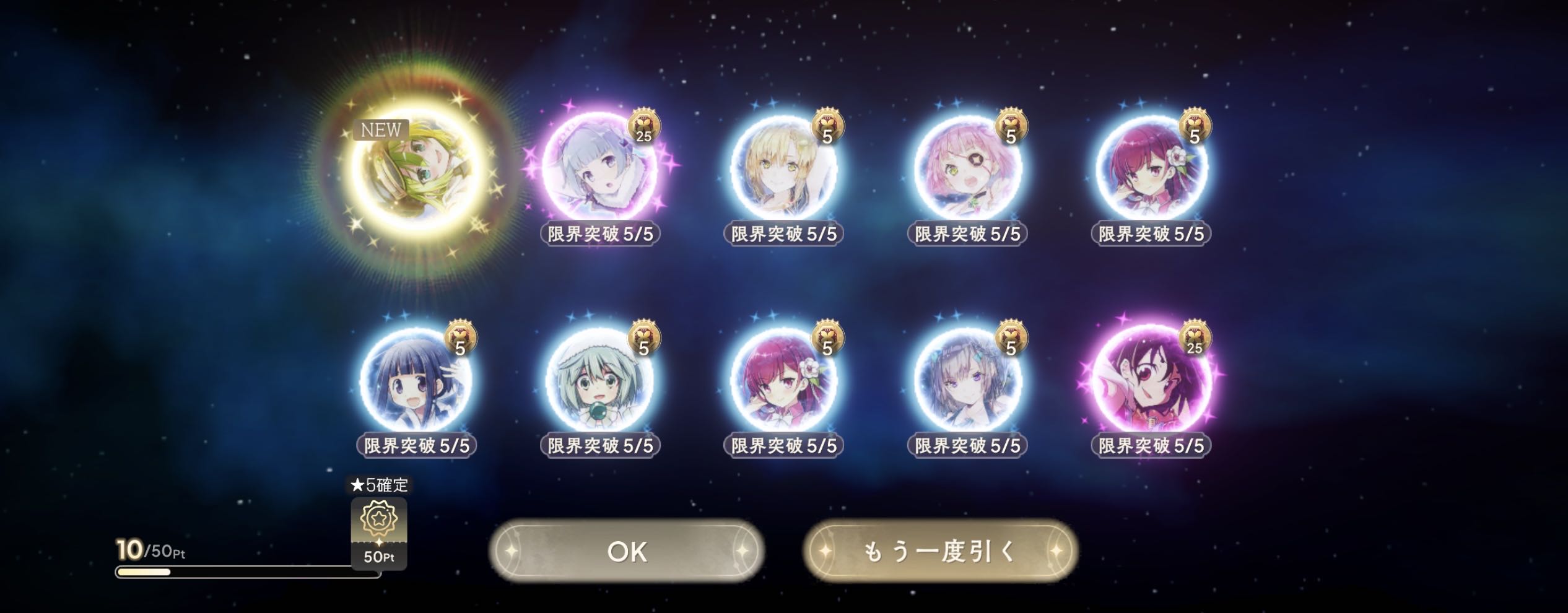Tap the gold 25 coin badge on maid character
Viewport: 1568px width, 613px height.
click(x=644, y=127)
